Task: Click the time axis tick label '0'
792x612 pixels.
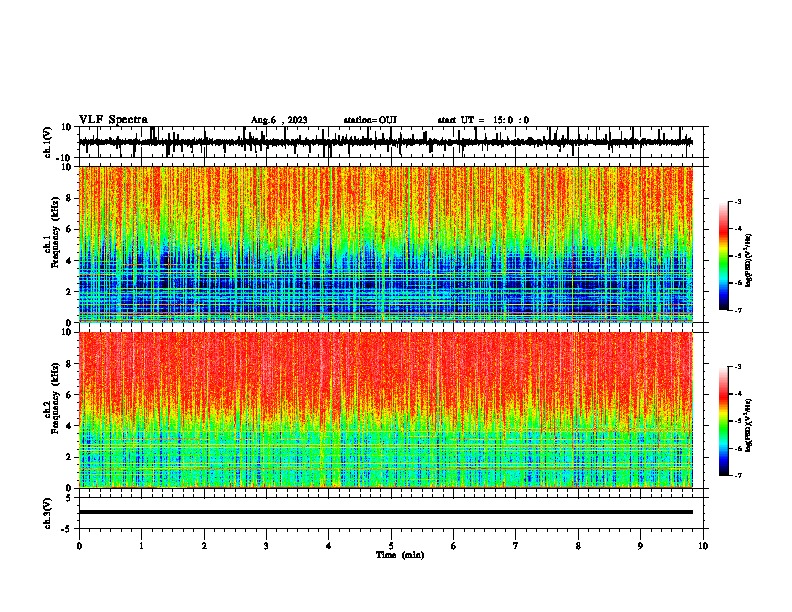Action: click(x=79, y=546)
